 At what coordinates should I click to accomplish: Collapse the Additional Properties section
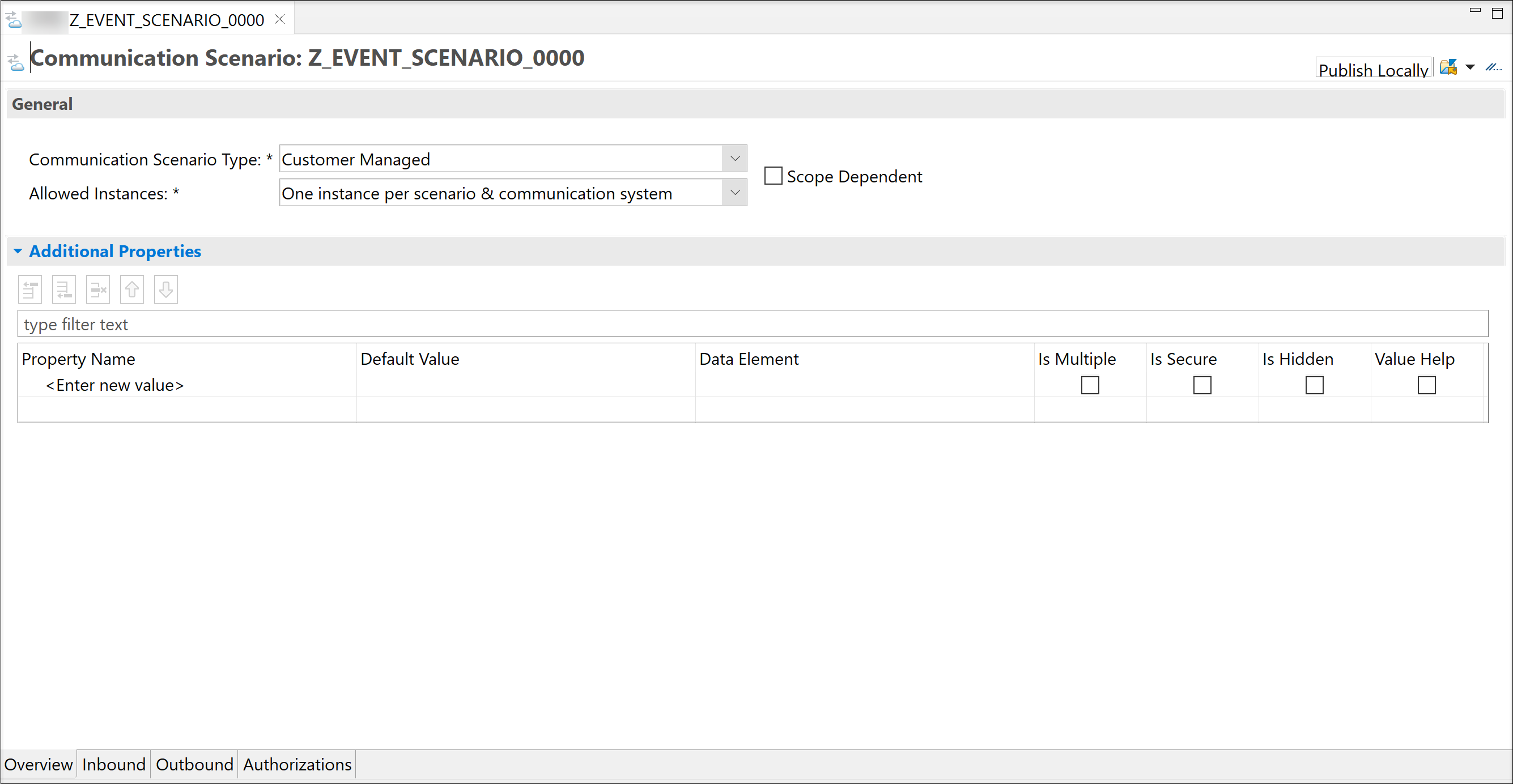click(x=18, y=252)
